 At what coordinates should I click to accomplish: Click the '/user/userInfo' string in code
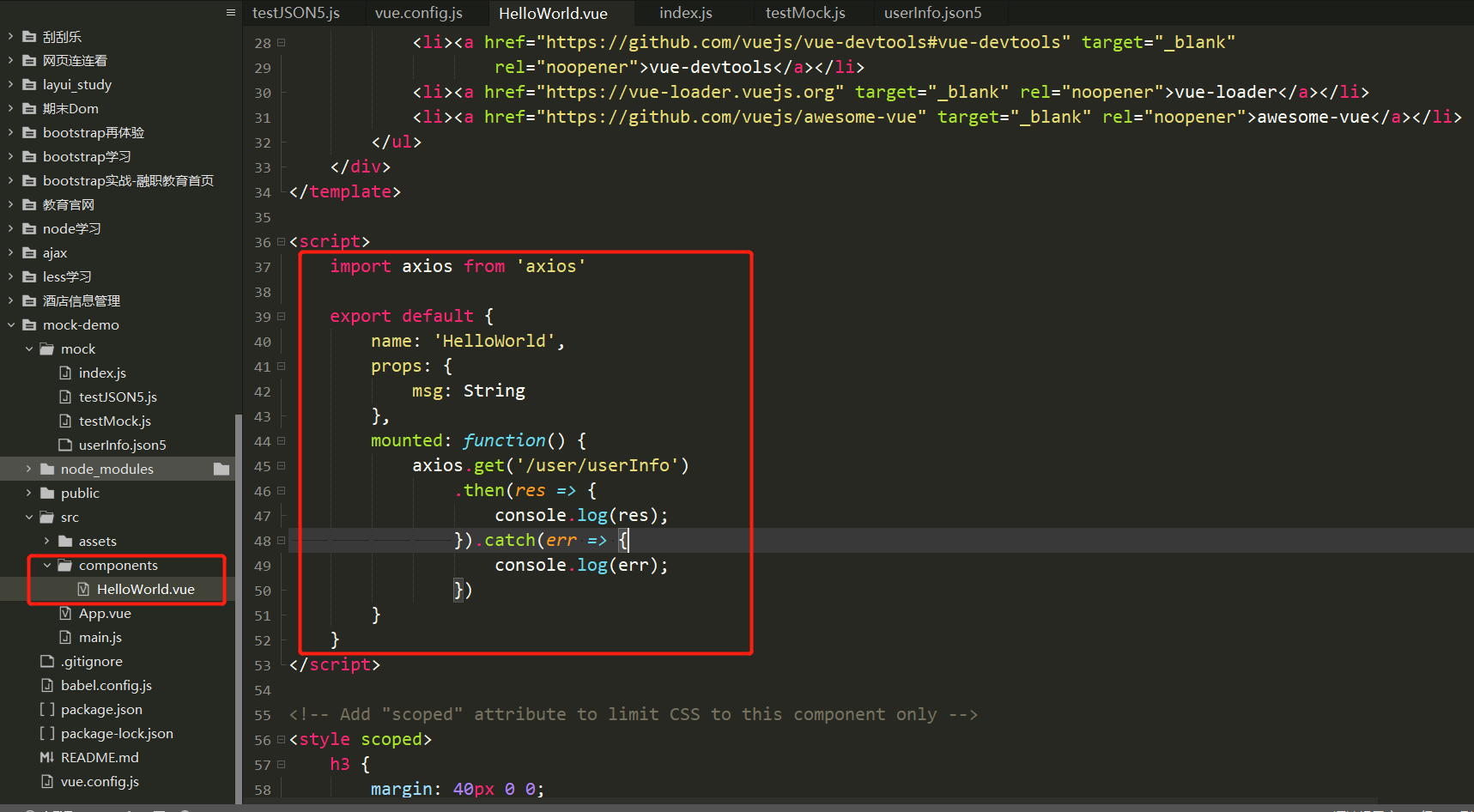pos(597,465)
